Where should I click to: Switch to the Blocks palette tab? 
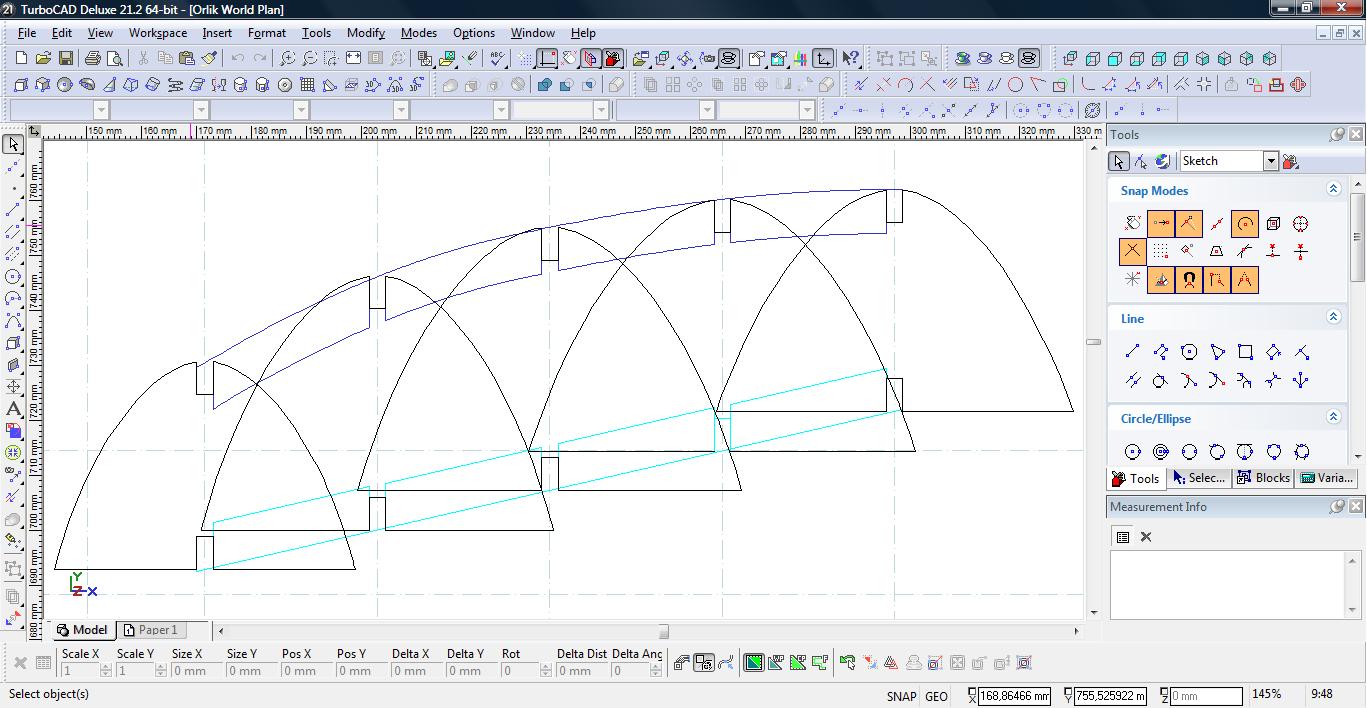point(1263,478)
